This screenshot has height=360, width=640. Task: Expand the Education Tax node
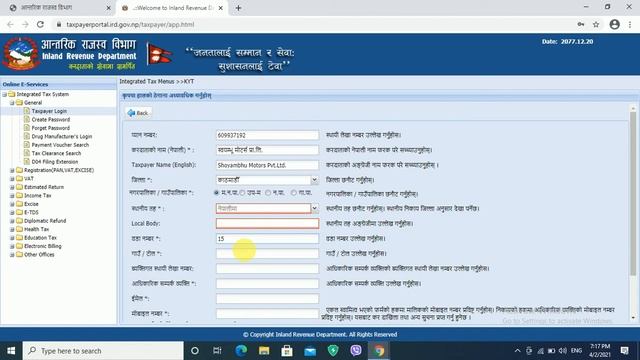(12, 238)
